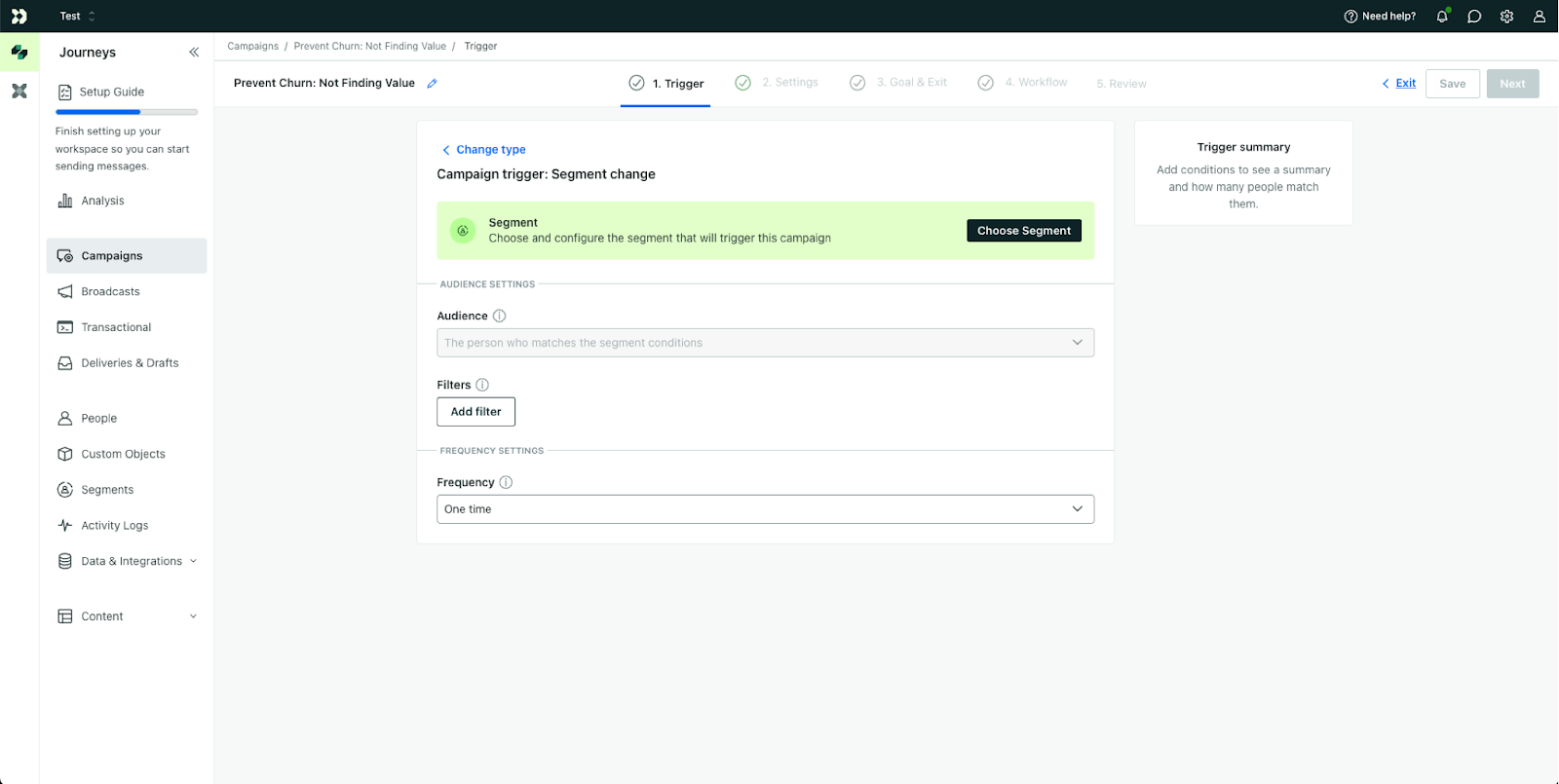The image size is (1559, 784).
Task: Click the Setup Guide checklist icon
Action: point(65,93)
